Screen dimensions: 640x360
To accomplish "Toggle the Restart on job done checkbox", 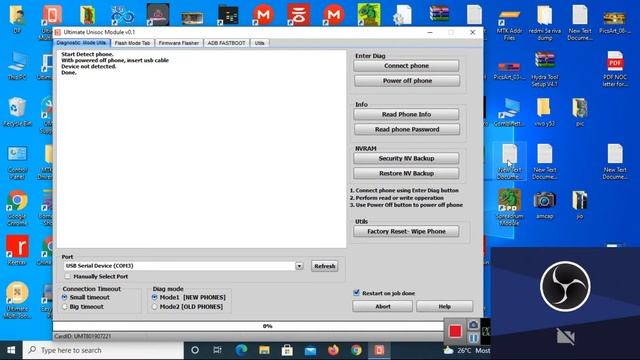I will click(356, 293).
